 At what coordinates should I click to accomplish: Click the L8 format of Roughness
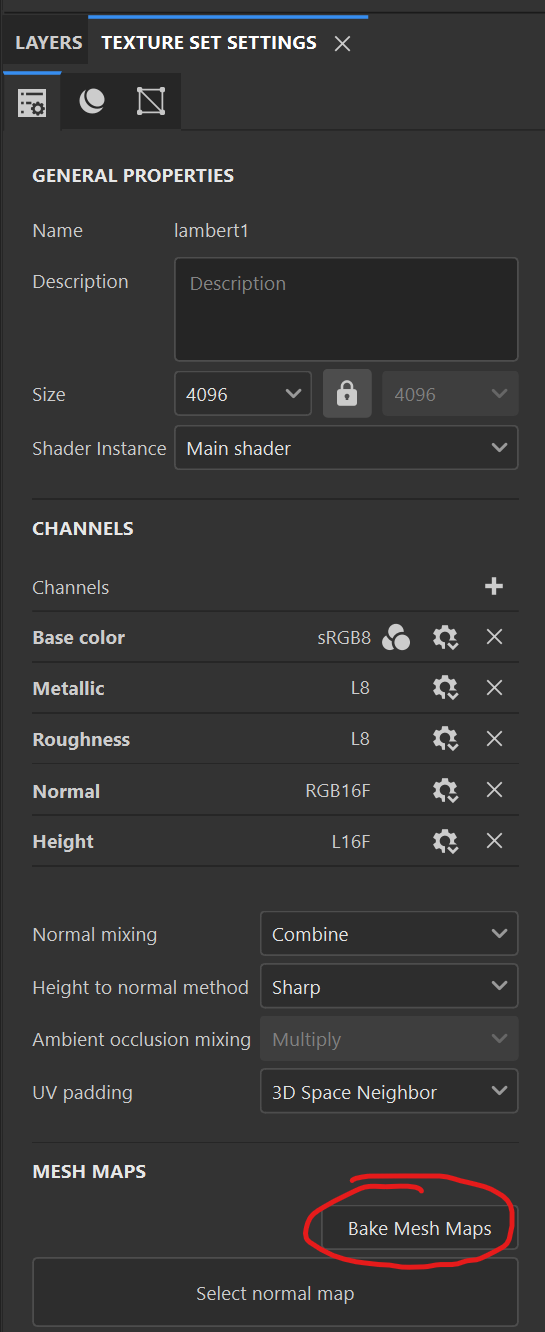(360, 739)
